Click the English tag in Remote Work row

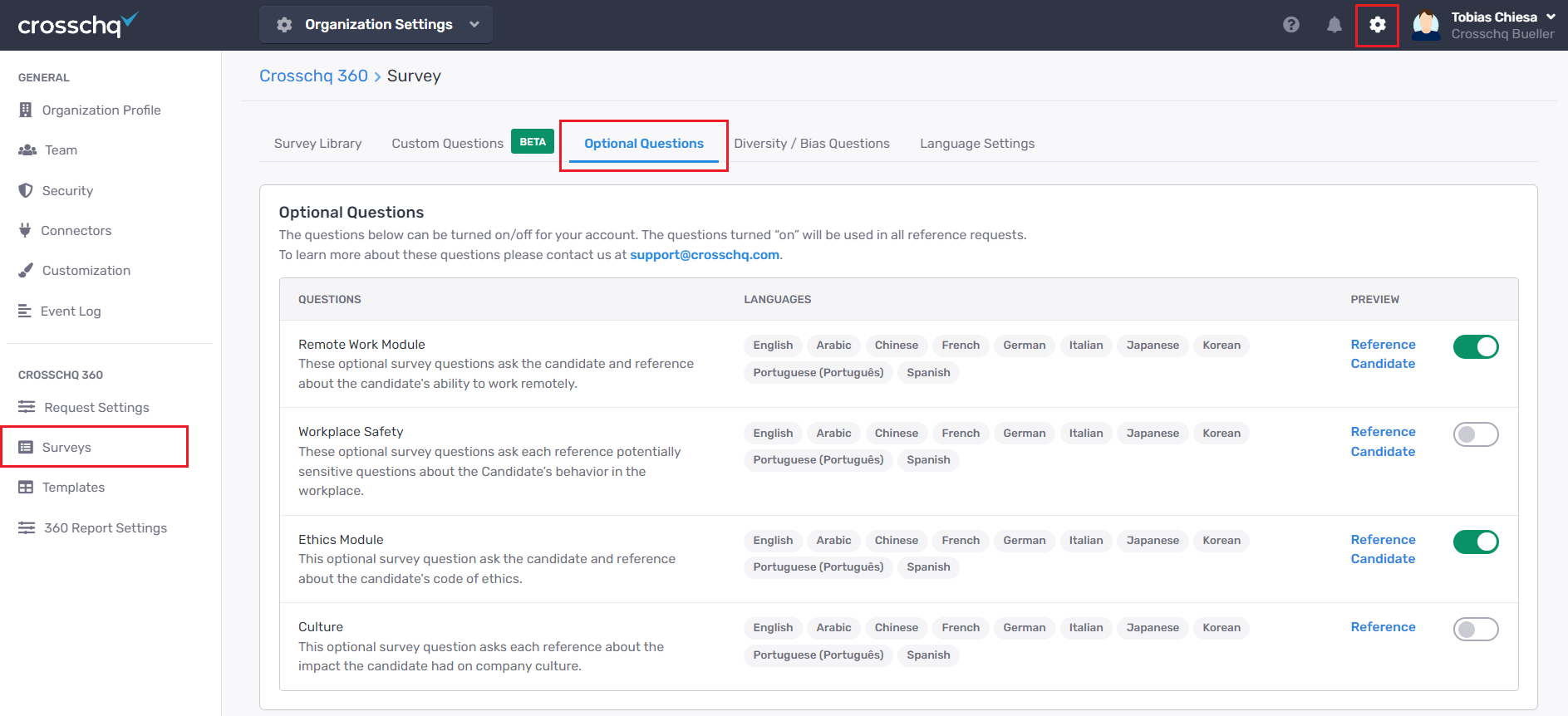coord(773,346)
